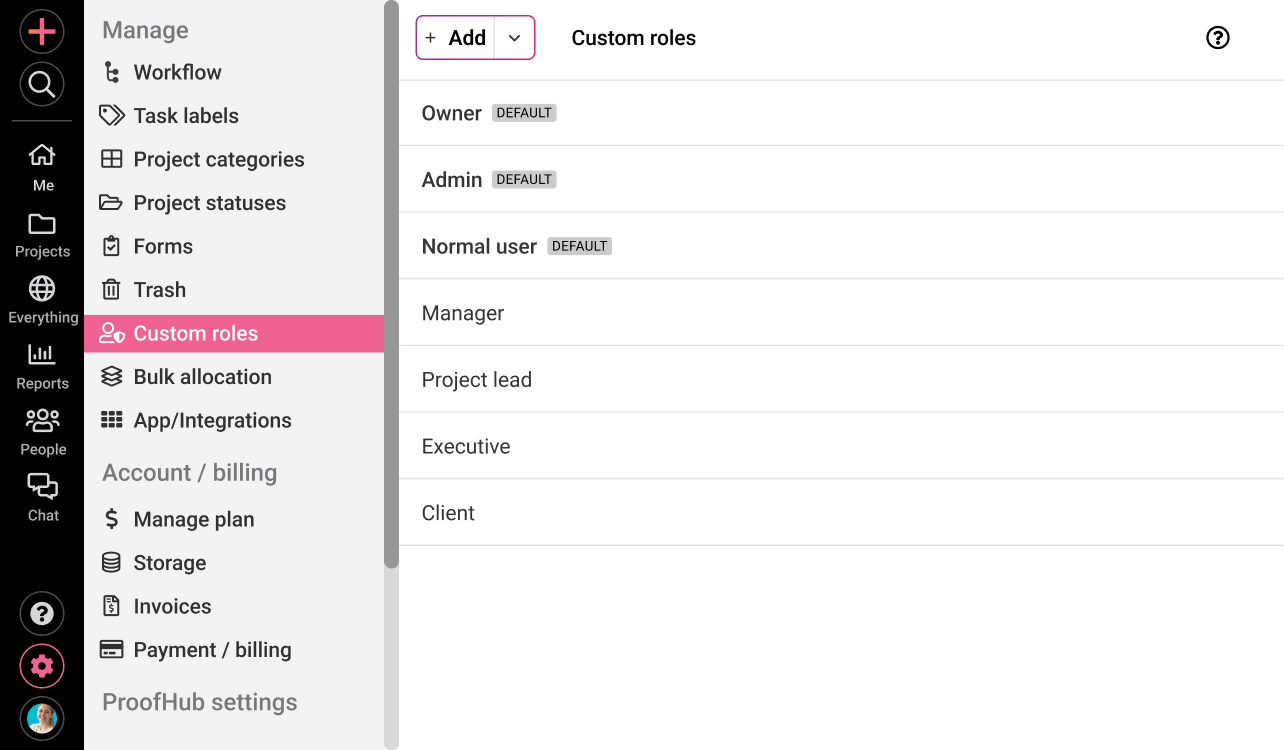Screen dimensions: 1284x750
Task: Open the help icon next to Custom roles
Action: [1217, 37]
